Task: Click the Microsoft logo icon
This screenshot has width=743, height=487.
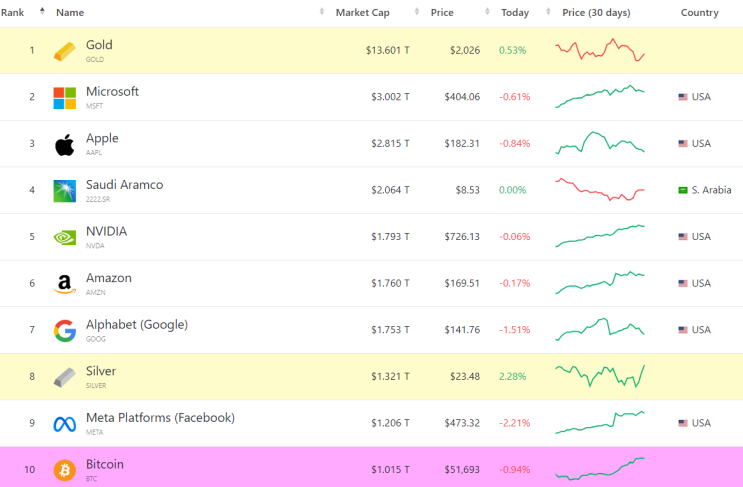Action: tap(64, 97)
